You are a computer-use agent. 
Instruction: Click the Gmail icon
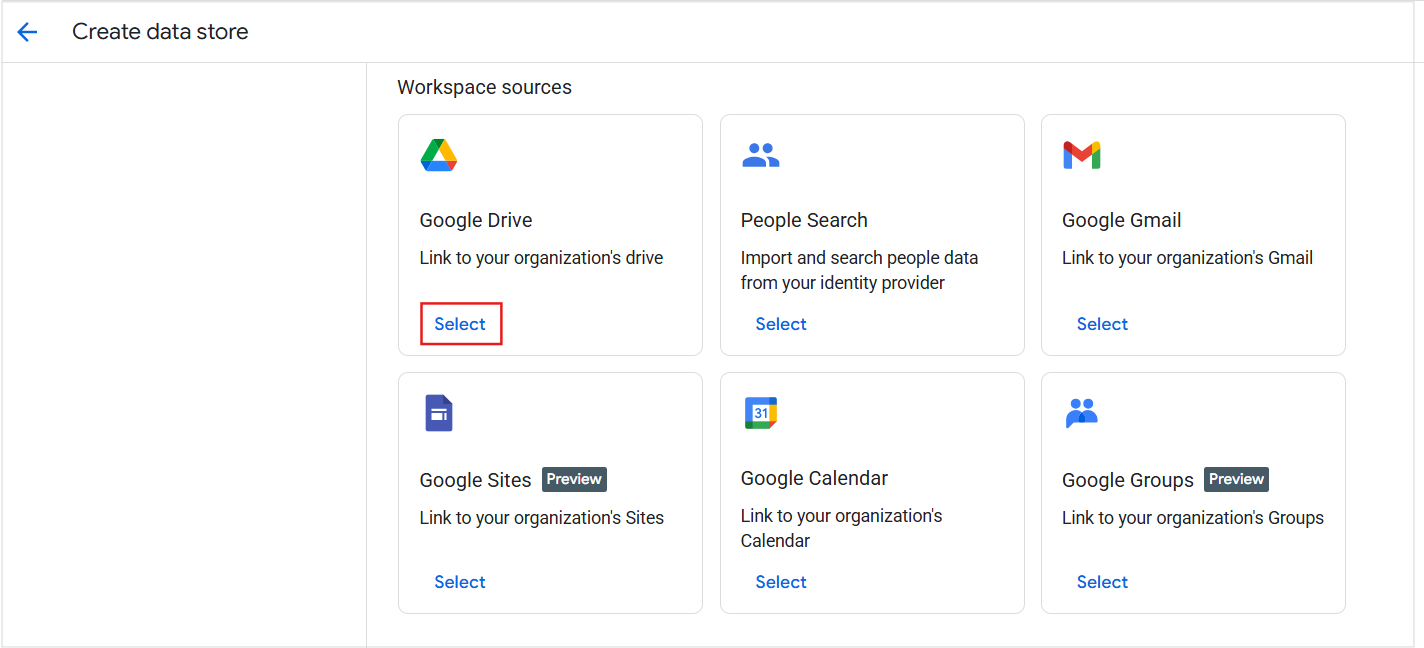[x=1083, y=155]
